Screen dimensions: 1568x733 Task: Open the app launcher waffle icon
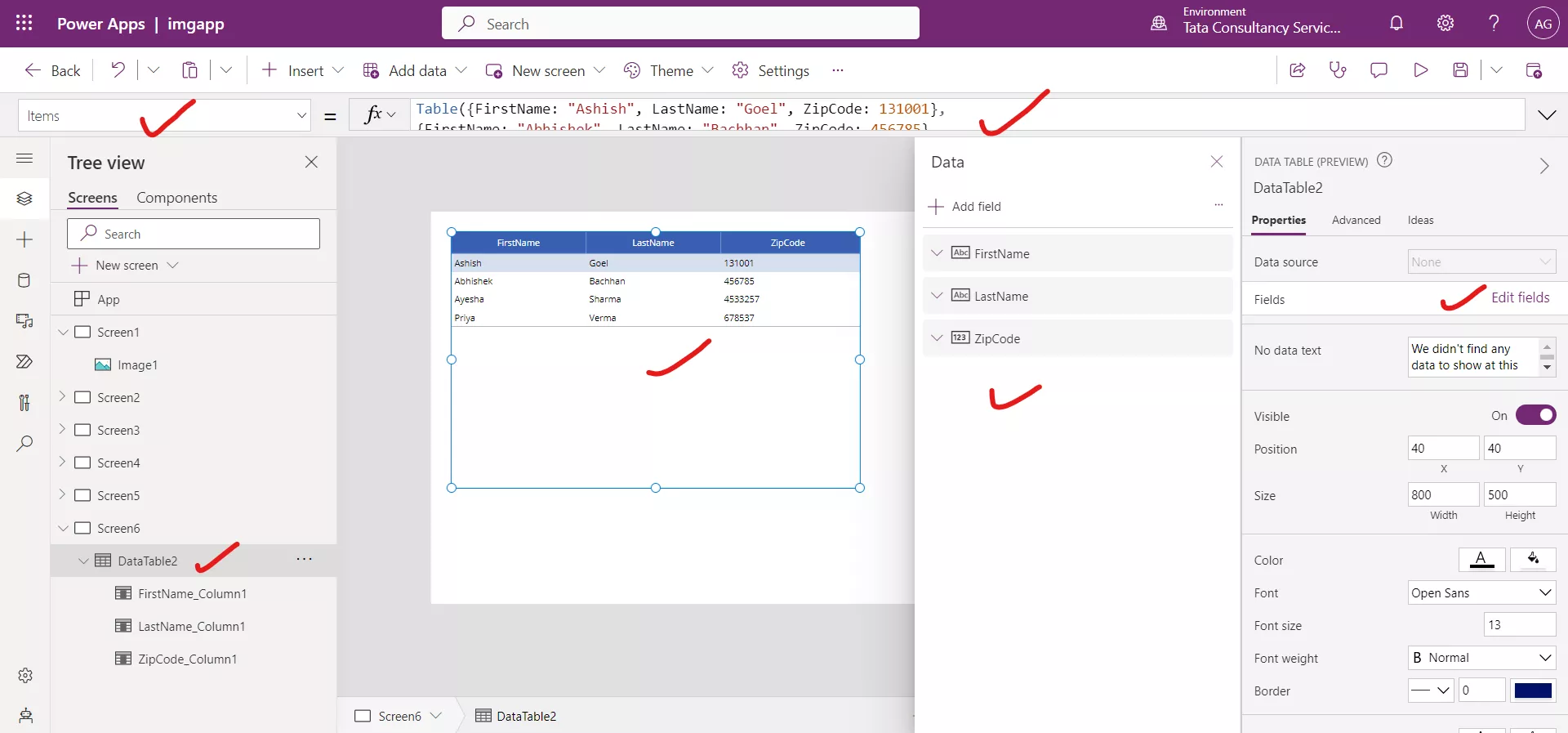pyautogui.click(x=24, y=23)
